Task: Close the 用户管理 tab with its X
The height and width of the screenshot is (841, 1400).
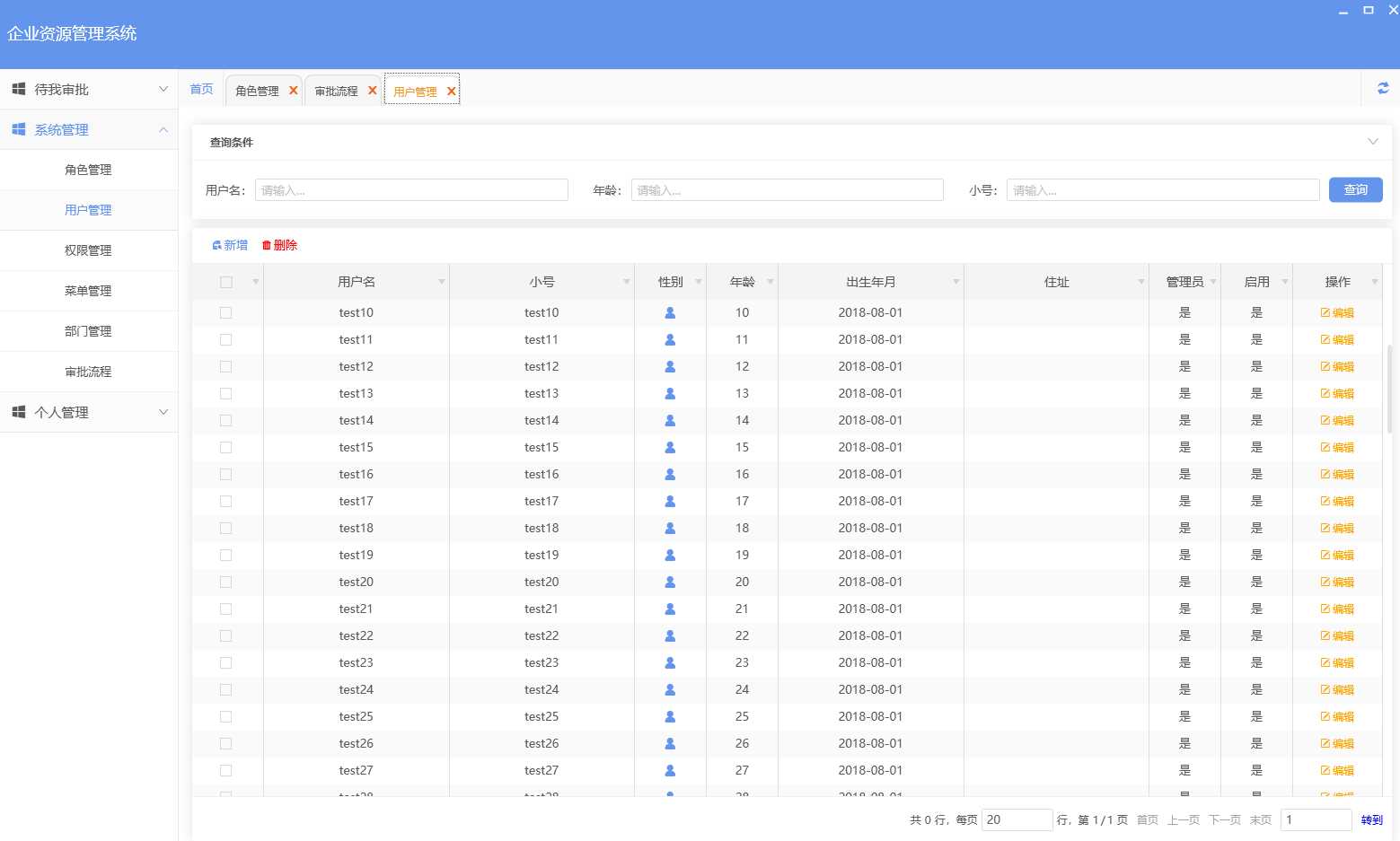Action: (451, 92)
